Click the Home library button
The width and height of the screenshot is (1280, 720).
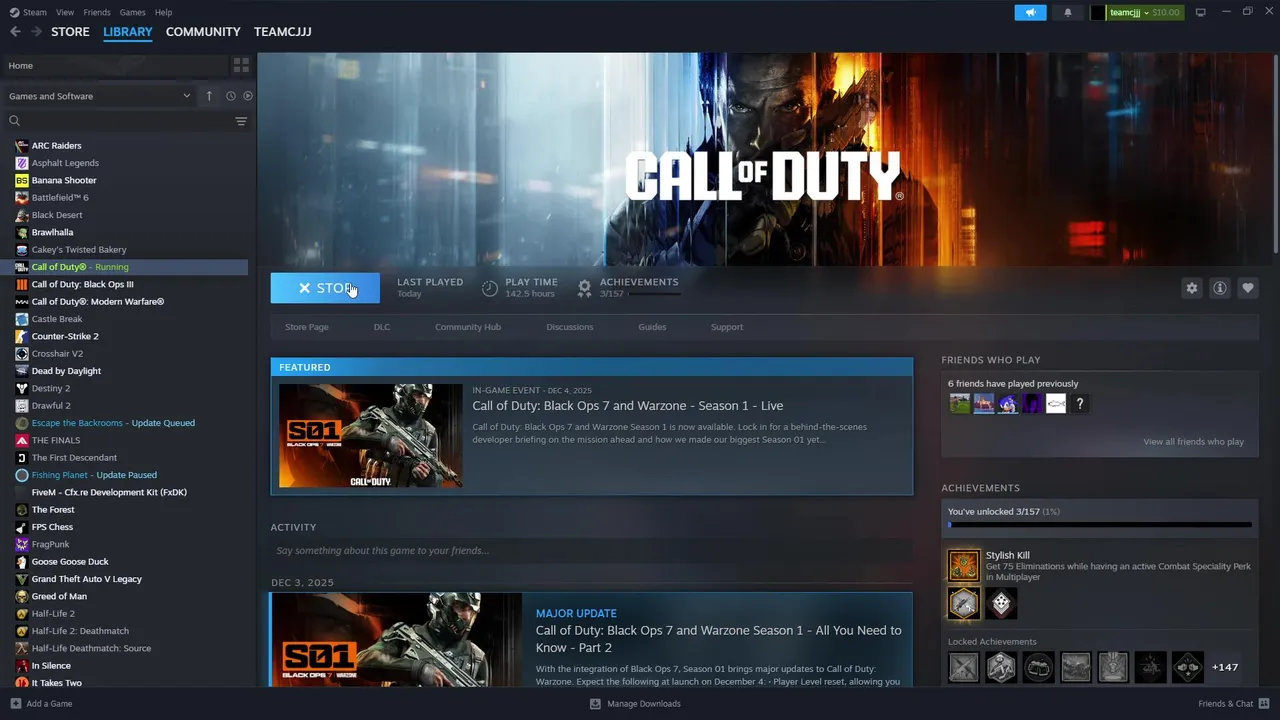[x=114, y=65]
